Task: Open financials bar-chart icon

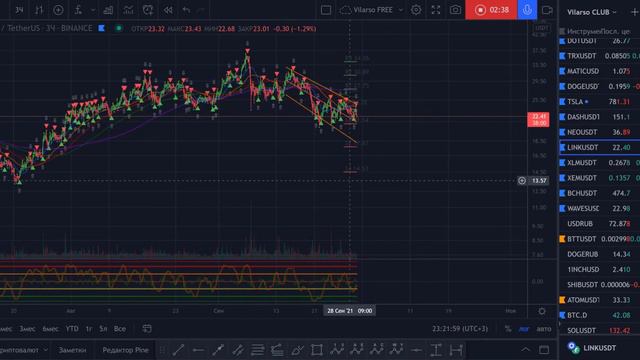Action: pos(109,10)
